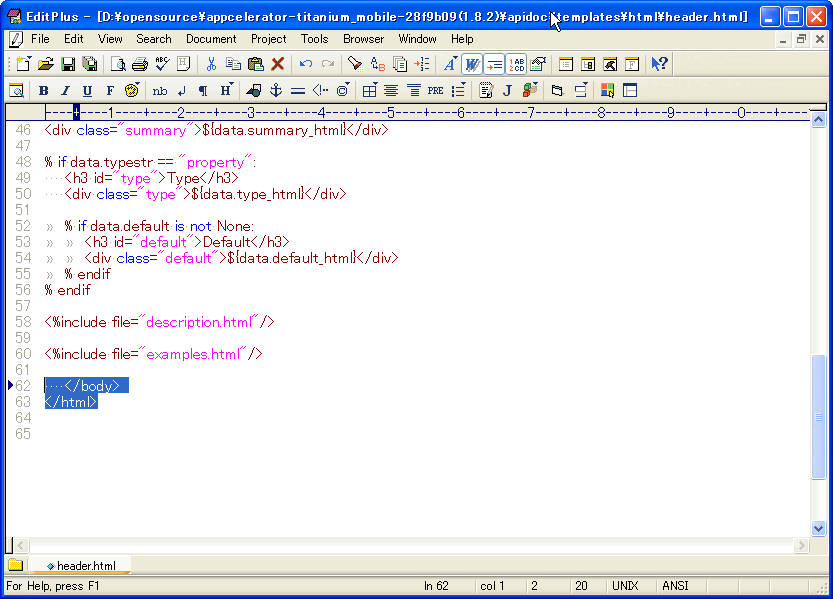Image resolution: width=833 pixels, height=599 pixels.
Task: Click the Redo arrow icon
Action: tap(328, 64)
